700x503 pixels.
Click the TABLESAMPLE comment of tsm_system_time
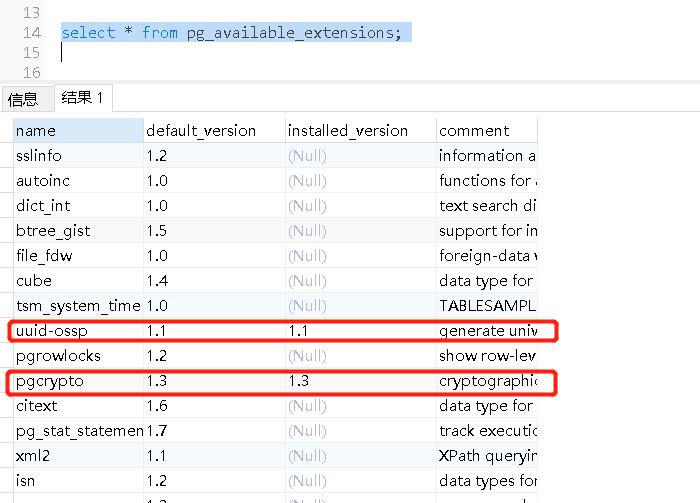(487, 306)
